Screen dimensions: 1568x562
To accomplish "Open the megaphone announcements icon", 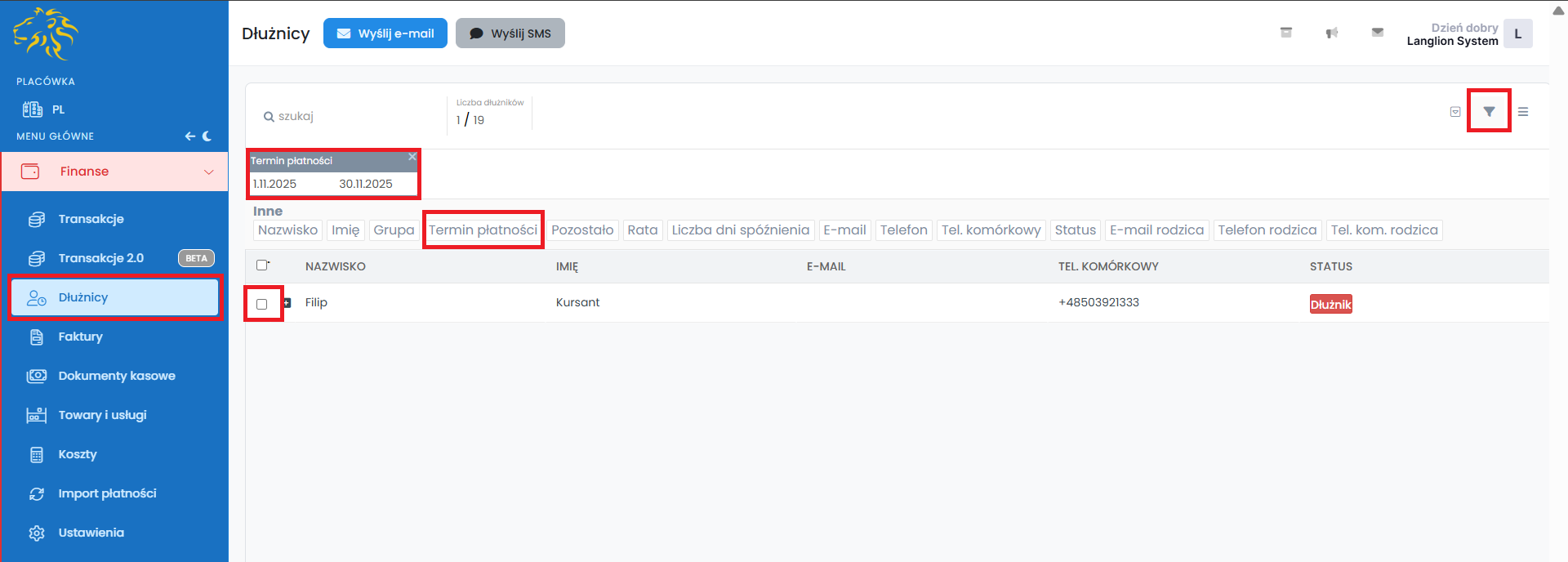I will (1331, 33).
